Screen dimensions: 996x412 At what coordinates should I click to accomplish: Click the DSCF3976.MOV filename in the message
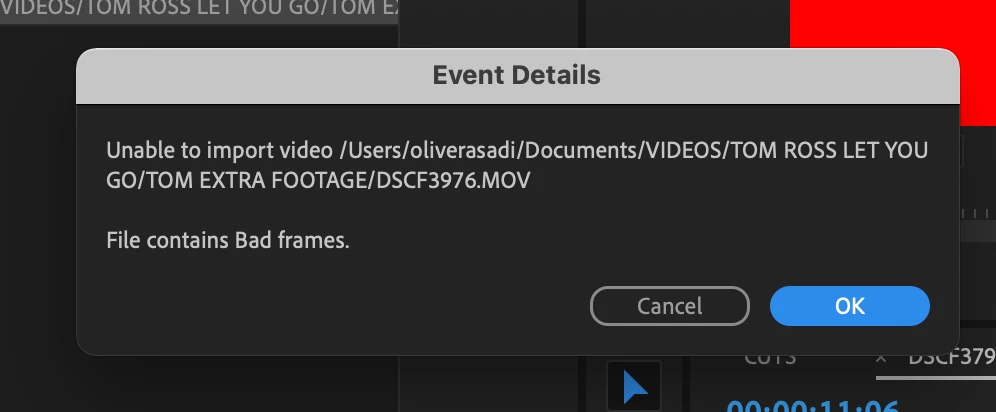[x=453, y=180]
